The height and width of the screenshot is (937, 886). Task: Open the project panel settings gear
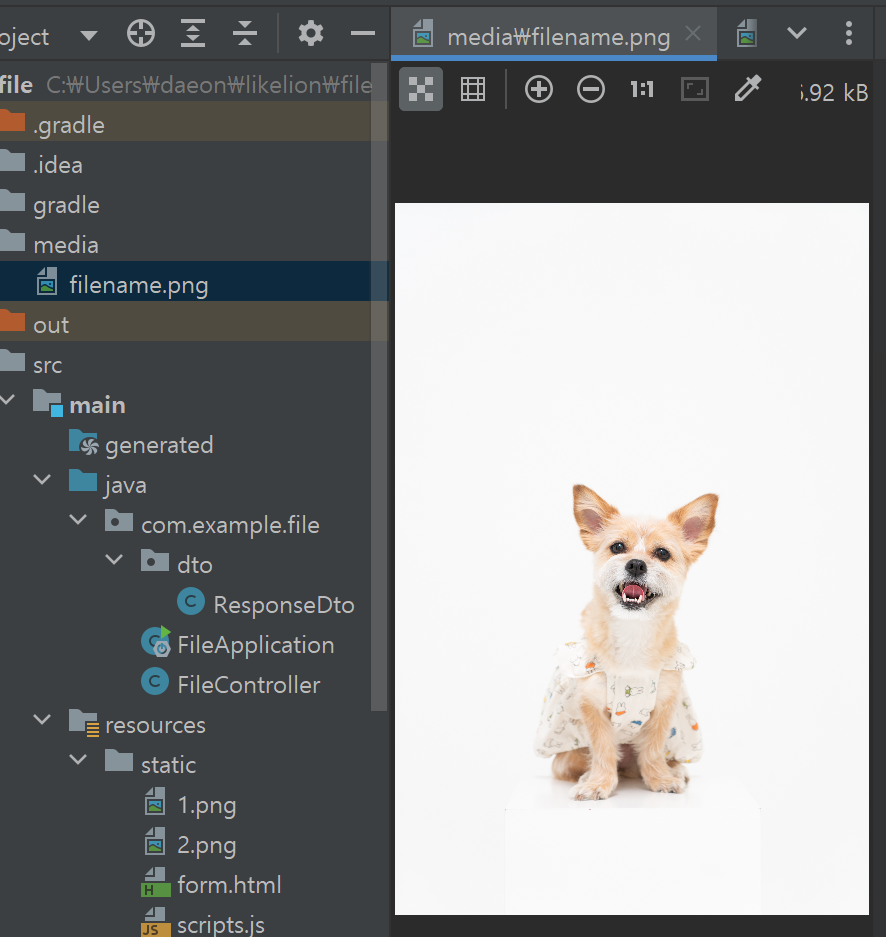point(311,33)
